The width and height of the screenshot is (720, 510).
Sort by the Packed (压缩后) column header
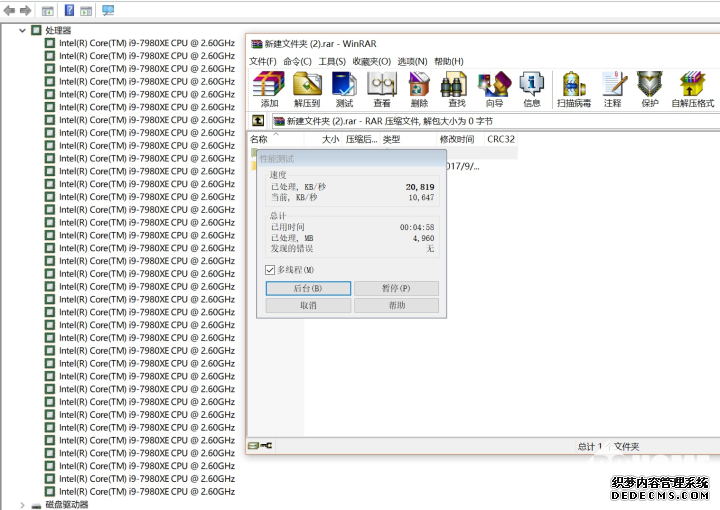361,139
